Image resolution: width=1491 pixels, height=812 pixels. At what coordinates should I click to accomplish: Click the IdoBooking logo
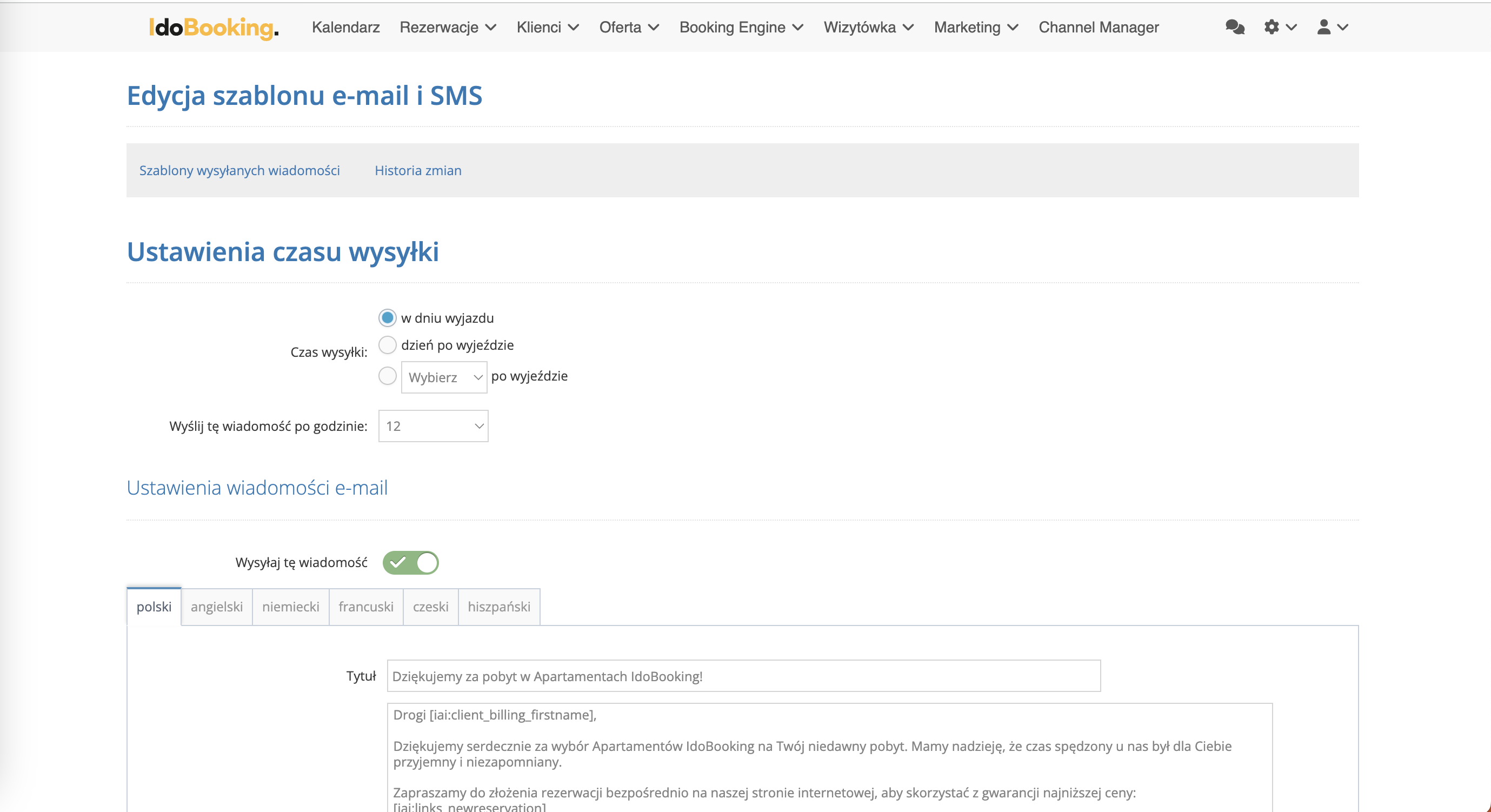[x=214, y=27]
